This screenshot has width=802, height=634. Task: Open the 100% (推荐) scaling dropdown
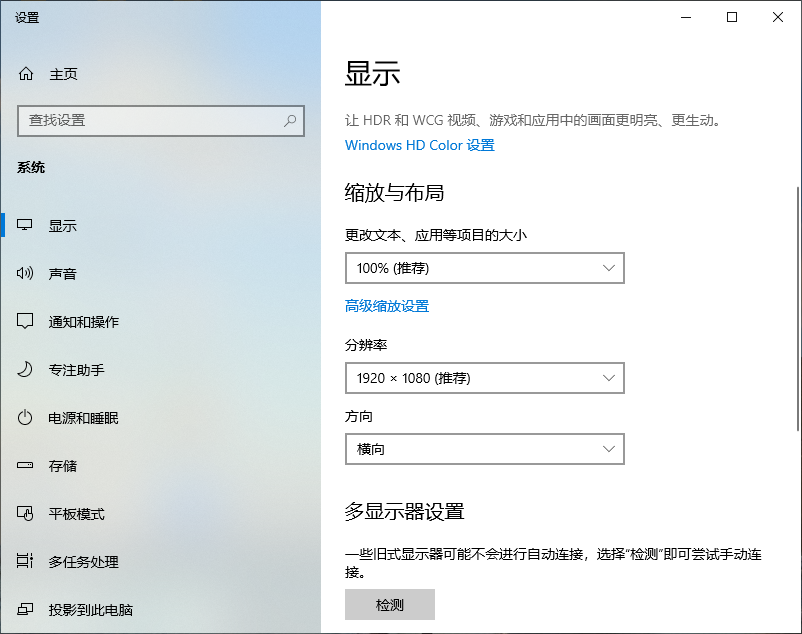click(484, 268)
